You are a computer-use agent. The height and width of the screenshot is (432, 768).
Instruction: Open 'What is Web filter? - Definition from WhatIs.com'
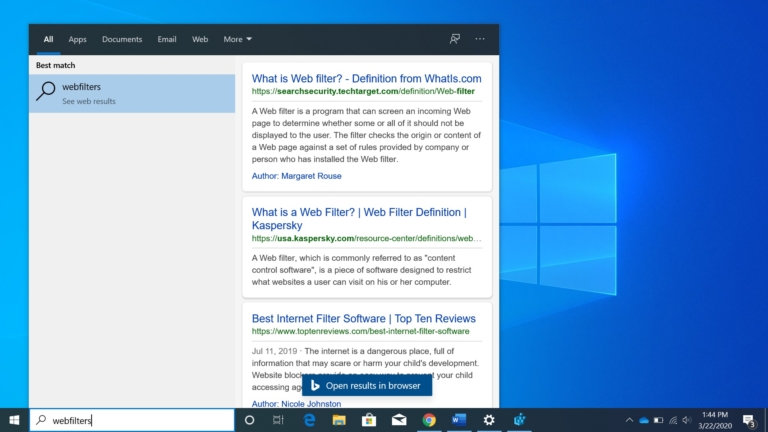(x=366, y=78)
